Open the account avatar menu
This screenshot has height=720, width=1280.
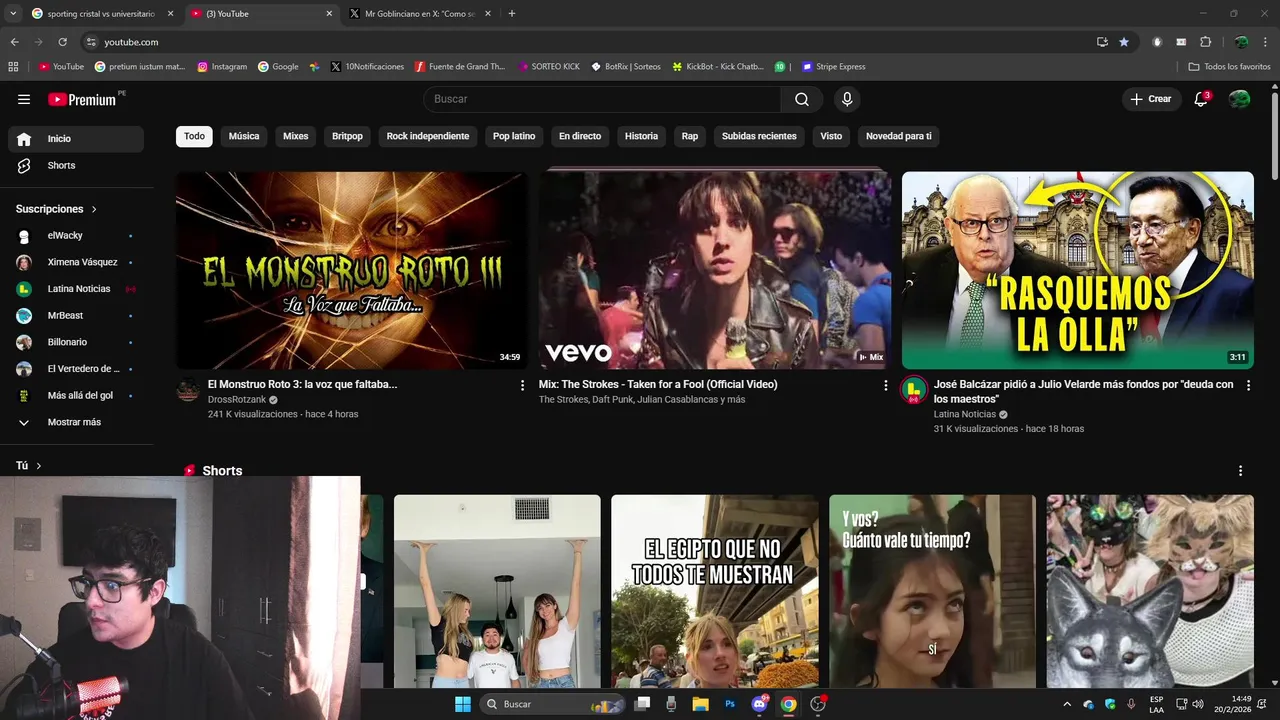point(1239,99)
